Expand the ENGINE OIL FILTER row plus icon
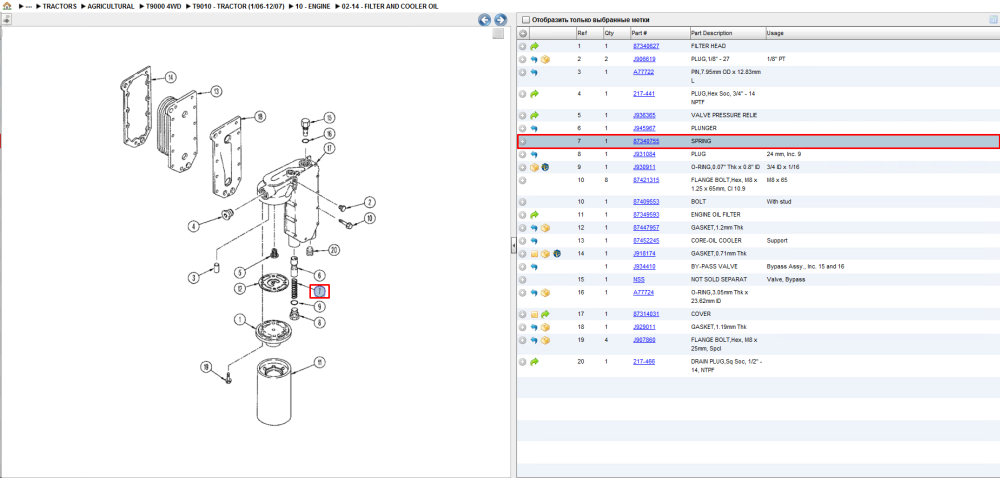The height and width of the screenshot is (478, 1000). pyautogui.click(x=522, y=215)
